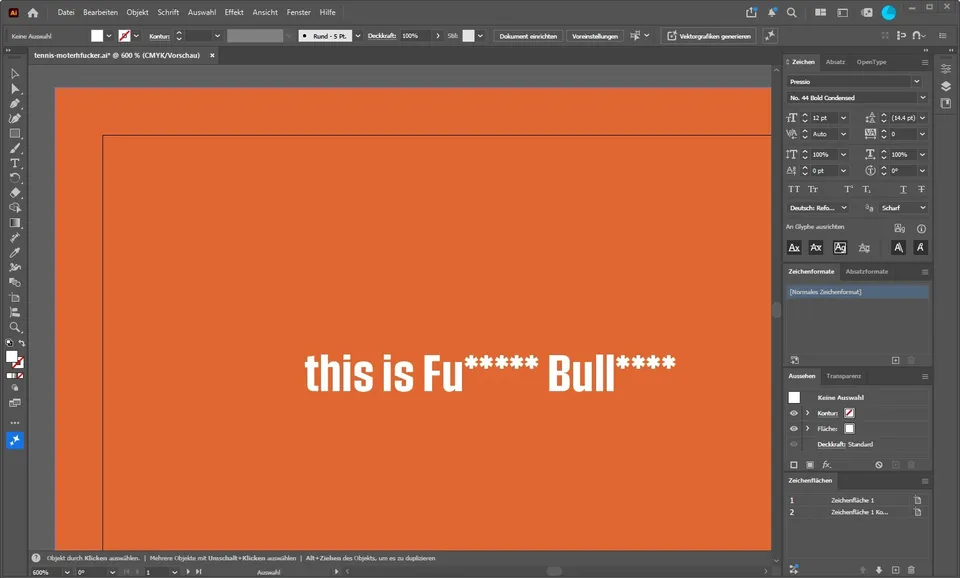Open the Deutsch language dropdown
This screenshot has width=960, height=578.
click(x=844, y=208)
